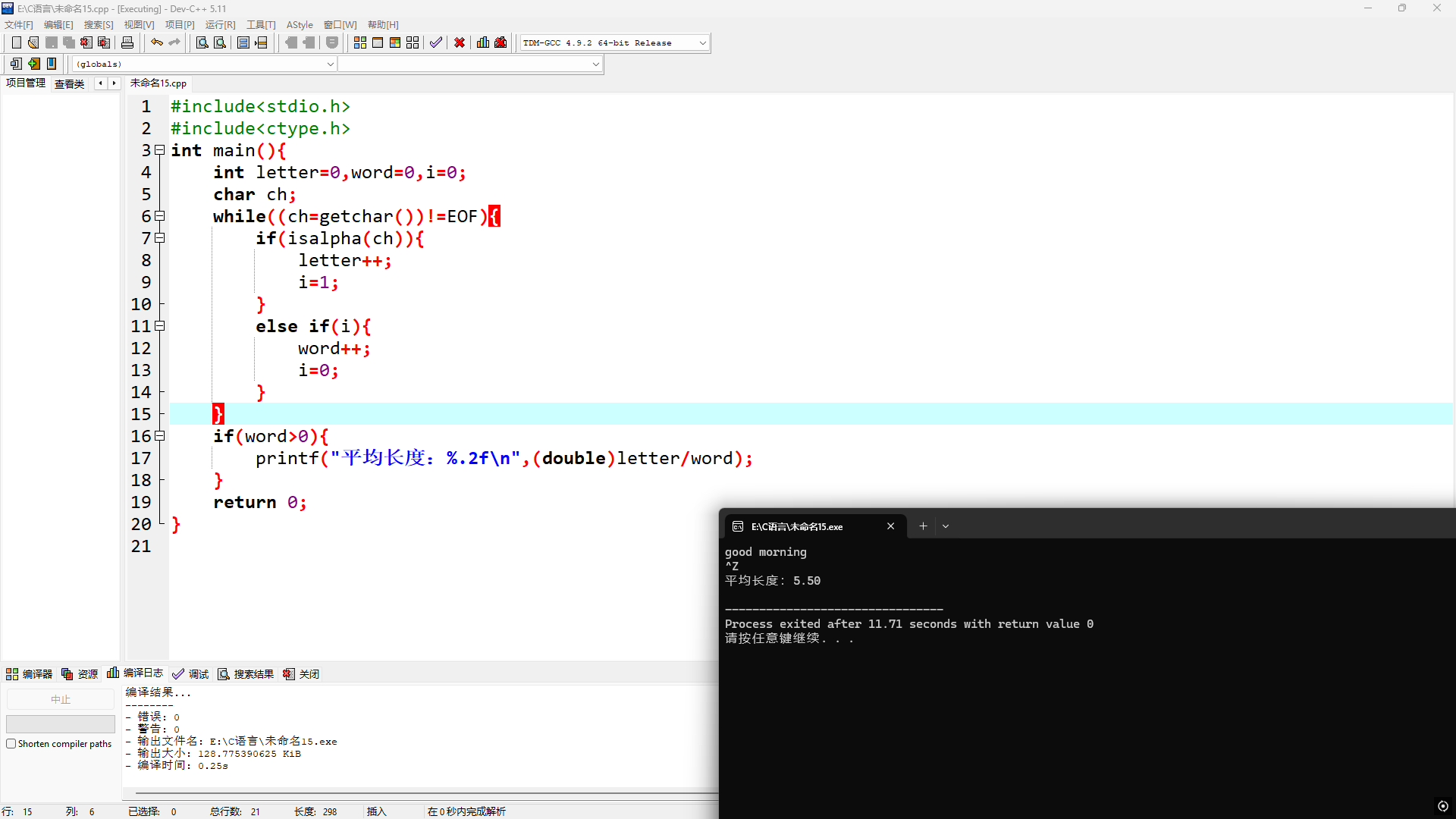This screenshot has width=1456, height=819.
Task: Switch to the 编译日志 tab
Action: tap(136, 673)
